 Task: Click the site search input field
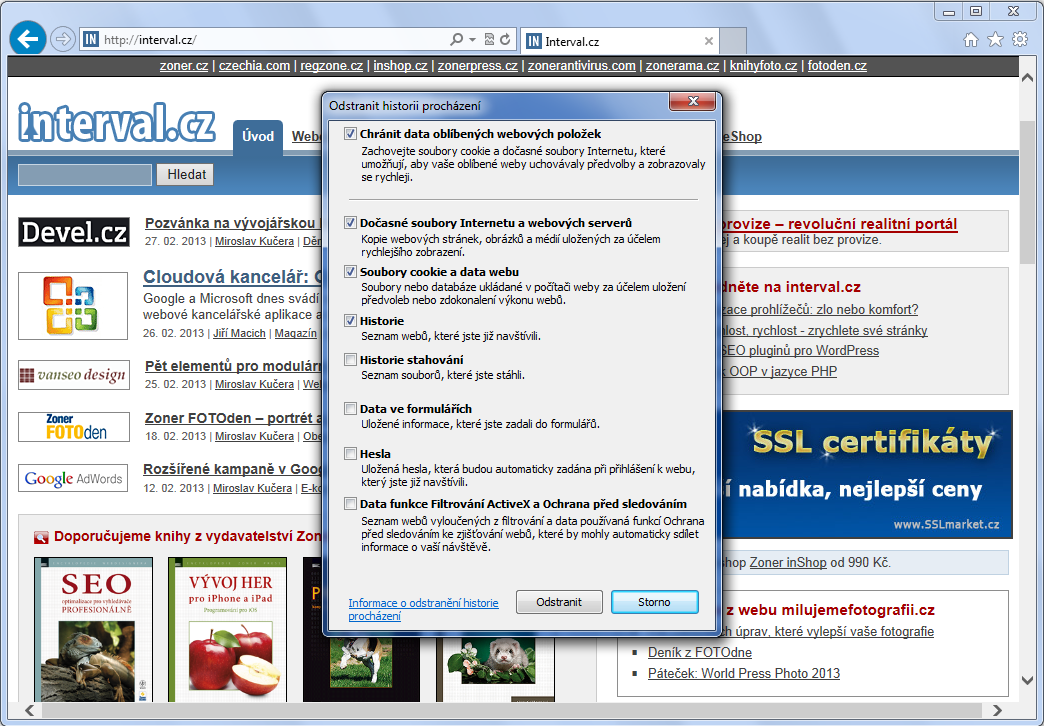(x=85, y=175)
